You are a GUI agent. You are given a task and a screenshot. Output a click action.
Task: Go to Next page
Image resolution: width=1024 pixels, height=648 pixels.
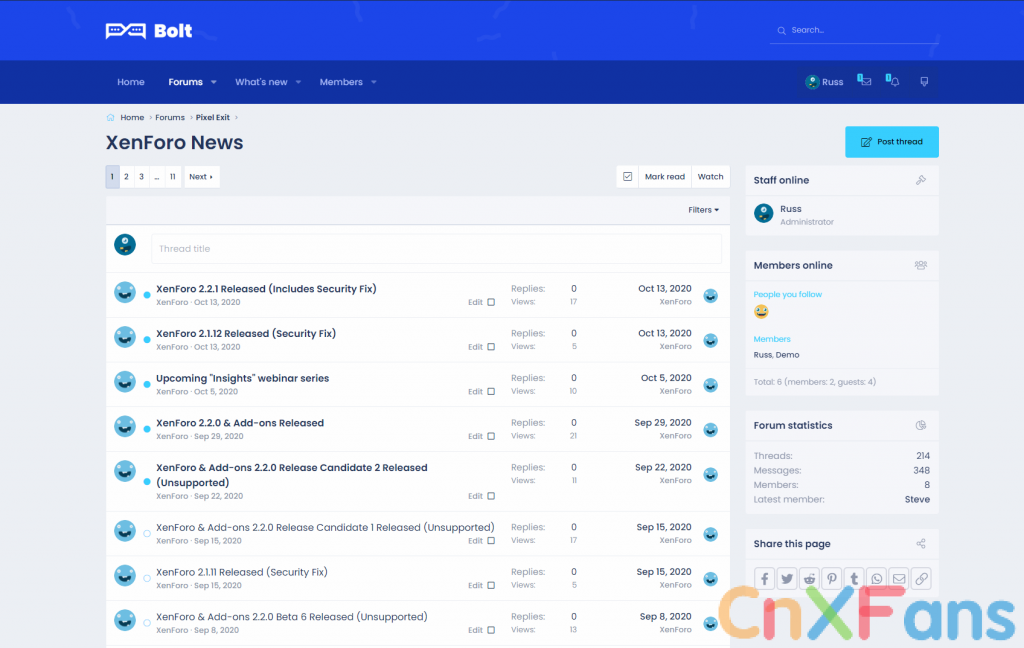tap(201, 177)
